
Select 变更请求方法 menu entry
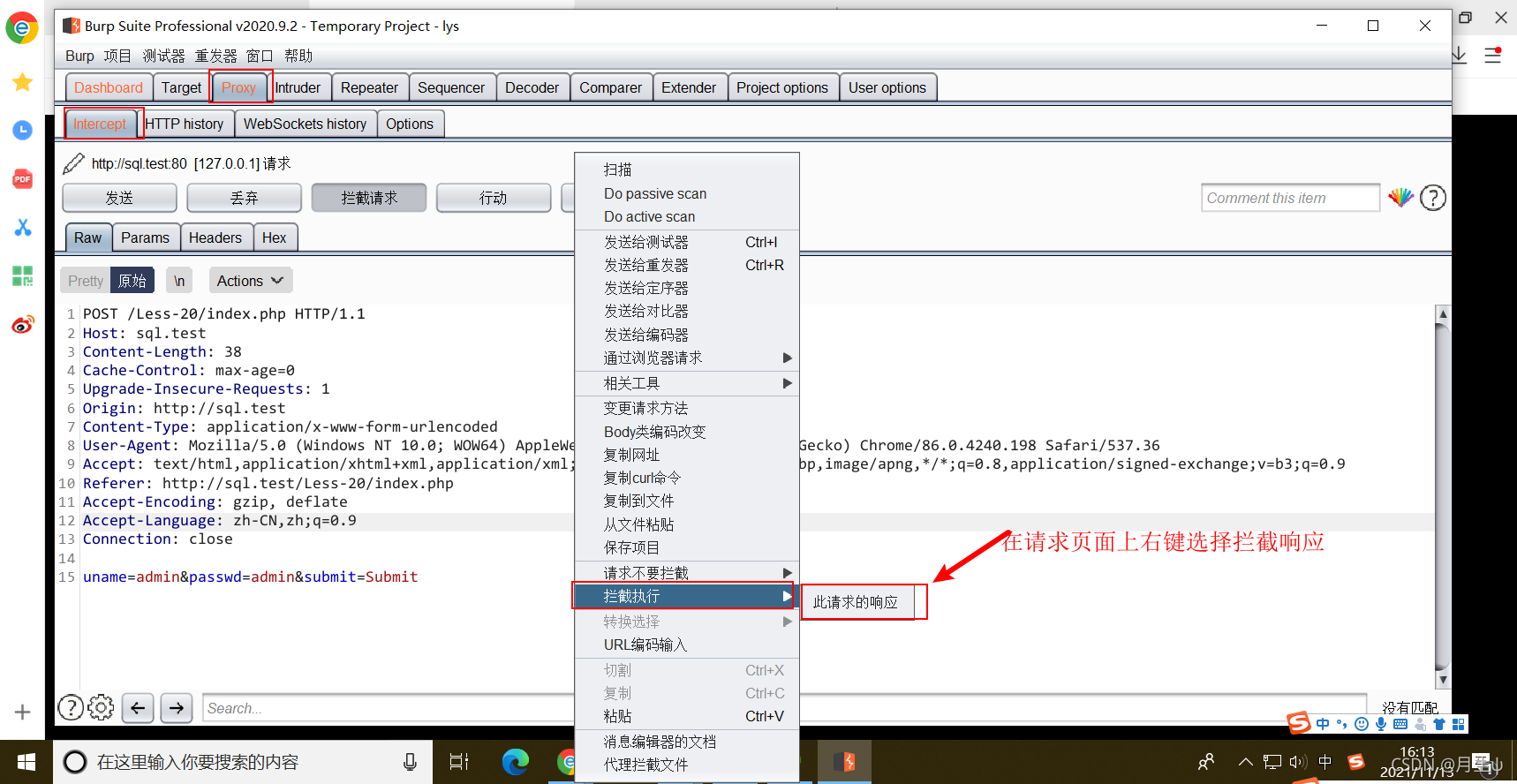click(x=687, y=408)
